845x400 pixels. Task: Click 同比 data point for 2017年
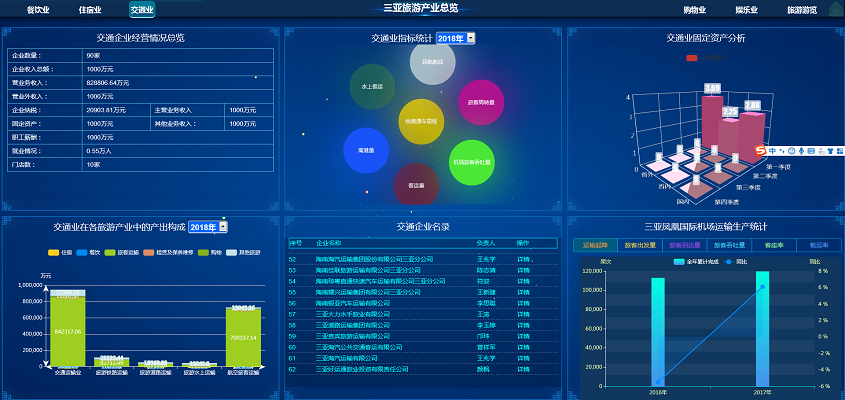pos(762,286)
